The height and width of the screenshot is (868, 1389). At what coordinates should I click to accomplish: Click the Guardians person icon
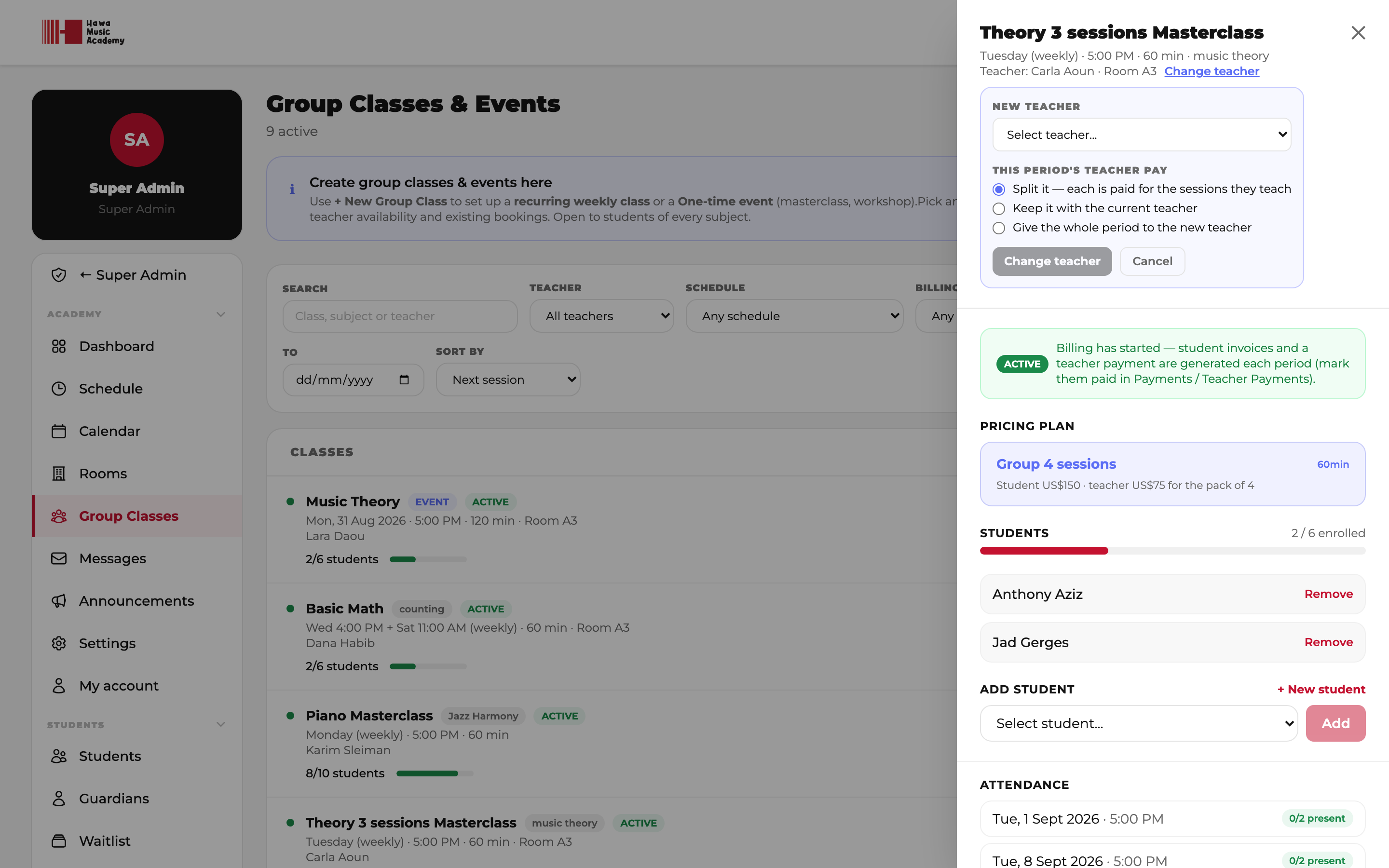[58, 799]
